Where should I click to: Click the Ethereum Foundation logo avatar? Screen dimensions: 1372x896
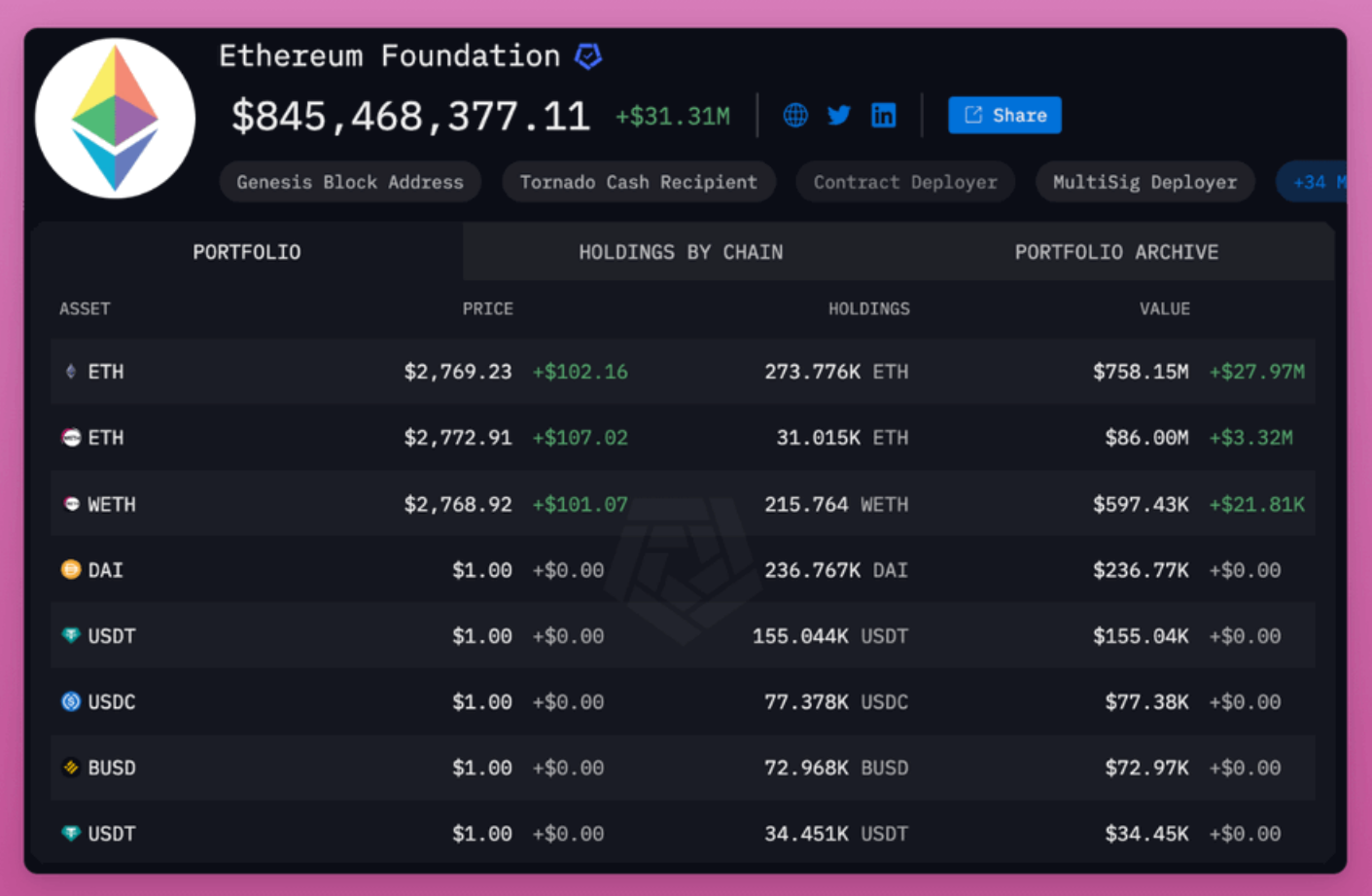115,119
